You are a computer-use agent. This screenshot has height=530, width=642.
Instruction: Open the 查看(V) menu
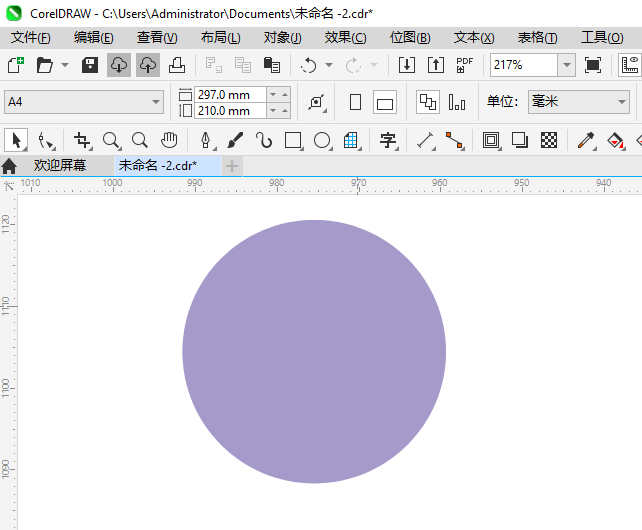click(x=157, y=38)
